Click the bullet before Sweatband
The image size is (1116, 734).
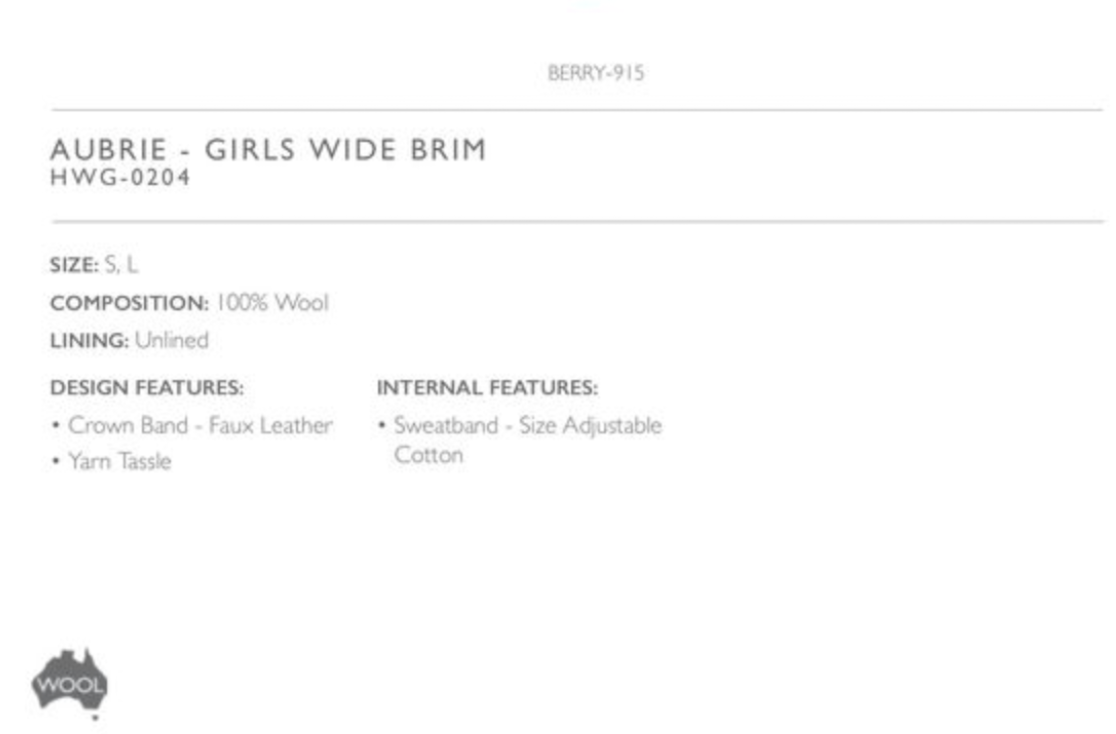click(382, 426)
